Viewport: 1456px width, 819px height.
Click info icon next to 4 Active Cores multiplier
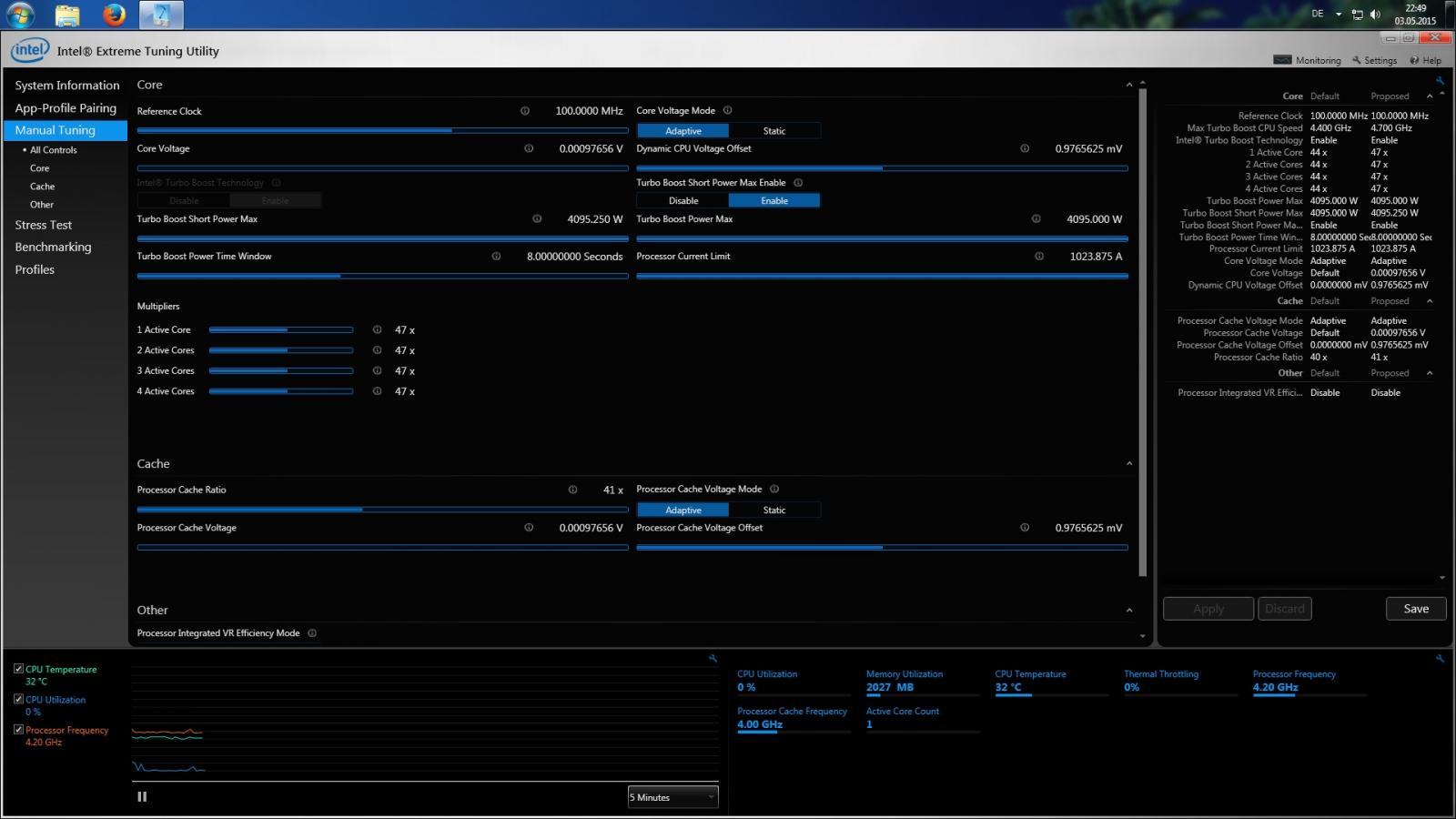tap(377, 391)
